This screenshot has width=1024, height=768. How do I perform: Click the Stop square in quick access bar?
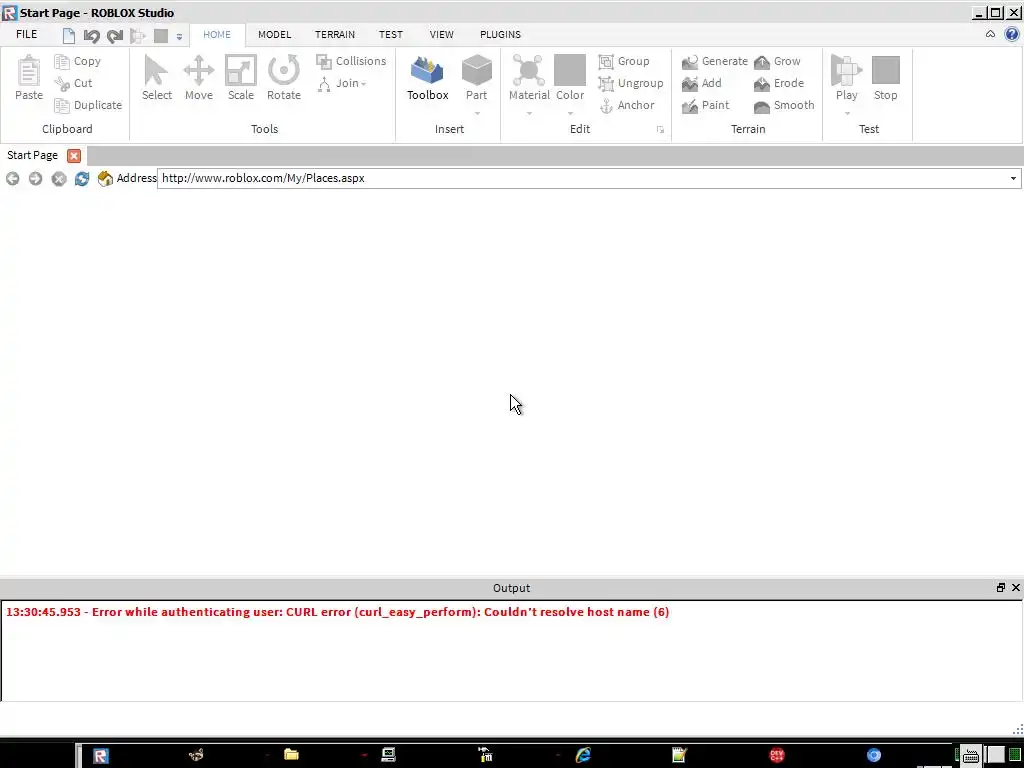(x=161, y=36)
